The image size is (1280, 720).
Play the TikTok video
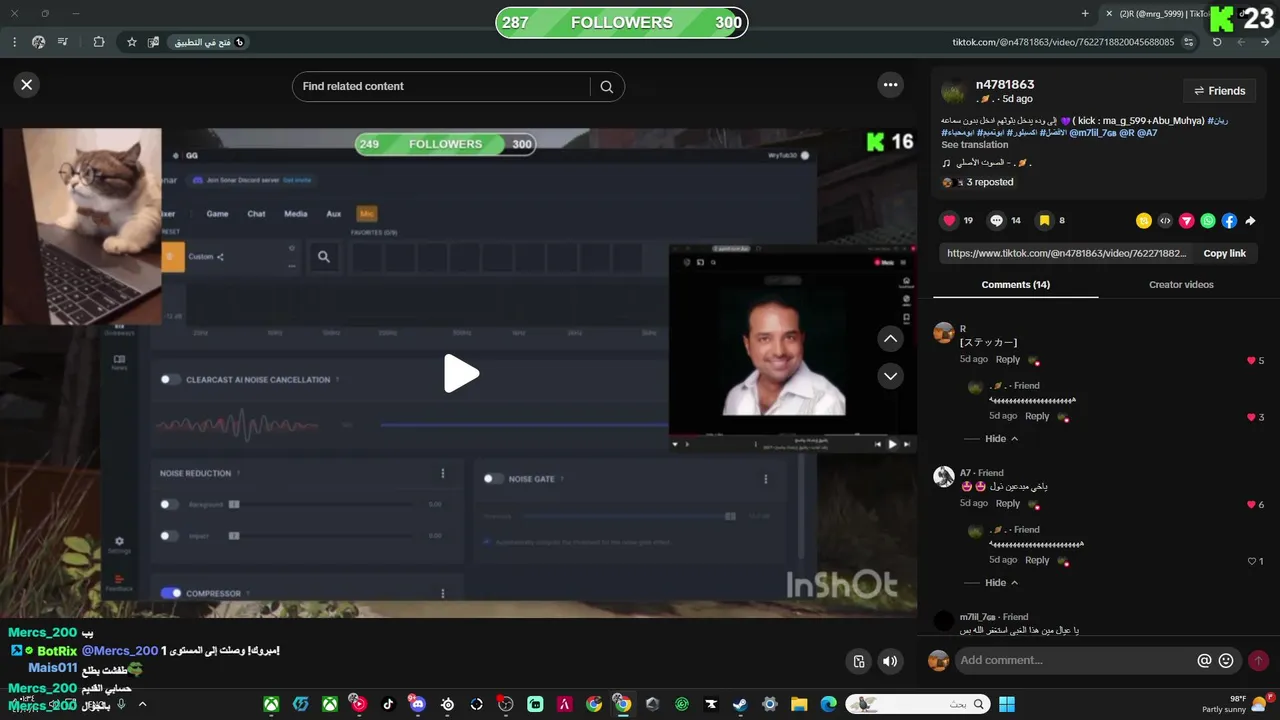(461, 373)
